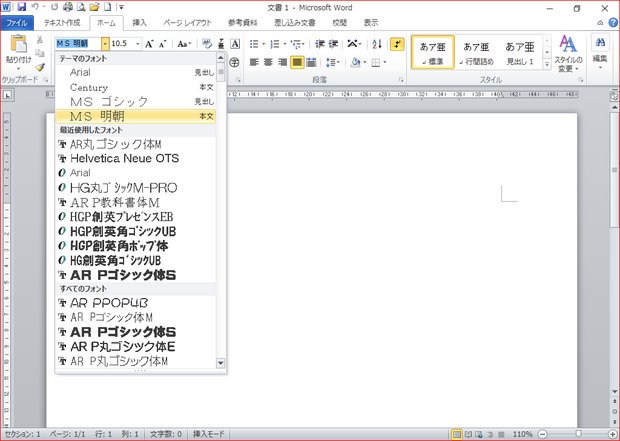Switch to 参考資料 tab
620x441 pixels.
click(x=242, y=23)
